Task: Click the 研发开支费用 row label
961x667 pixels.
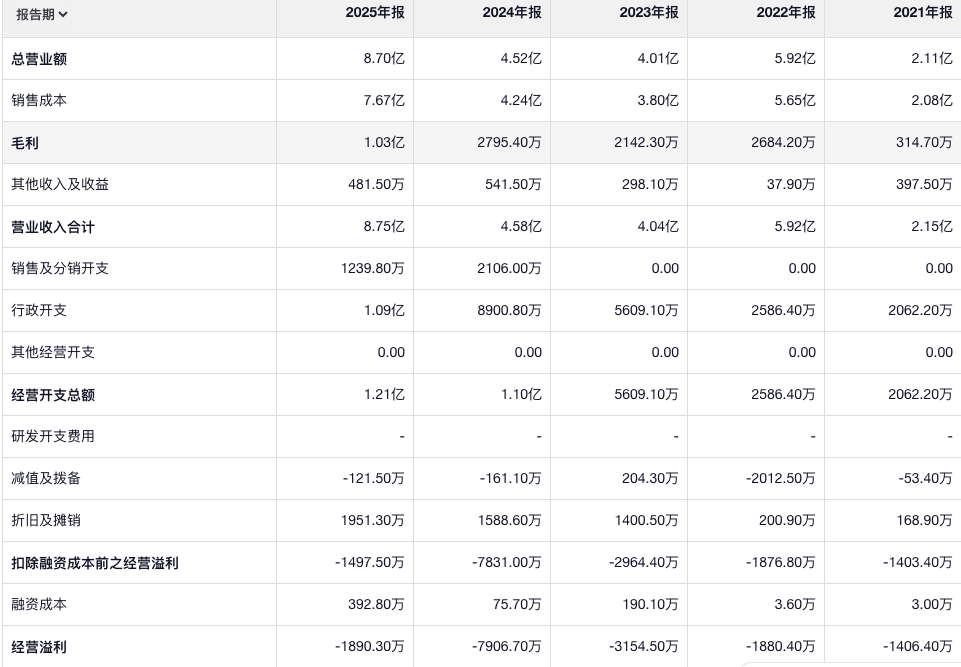Action: [x=53, y=437]
